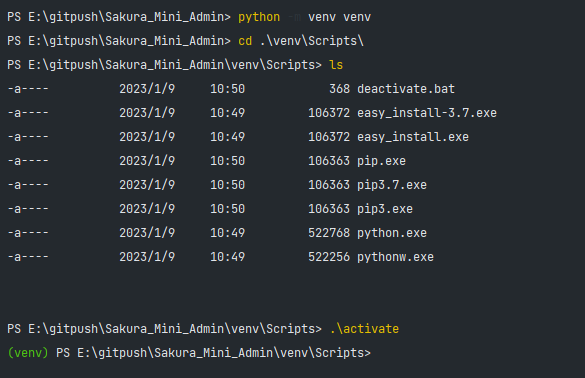The height and width of the screenshot is (378, 585).
Task: Click the pip3.exe filename
Action: coord(385,209)
